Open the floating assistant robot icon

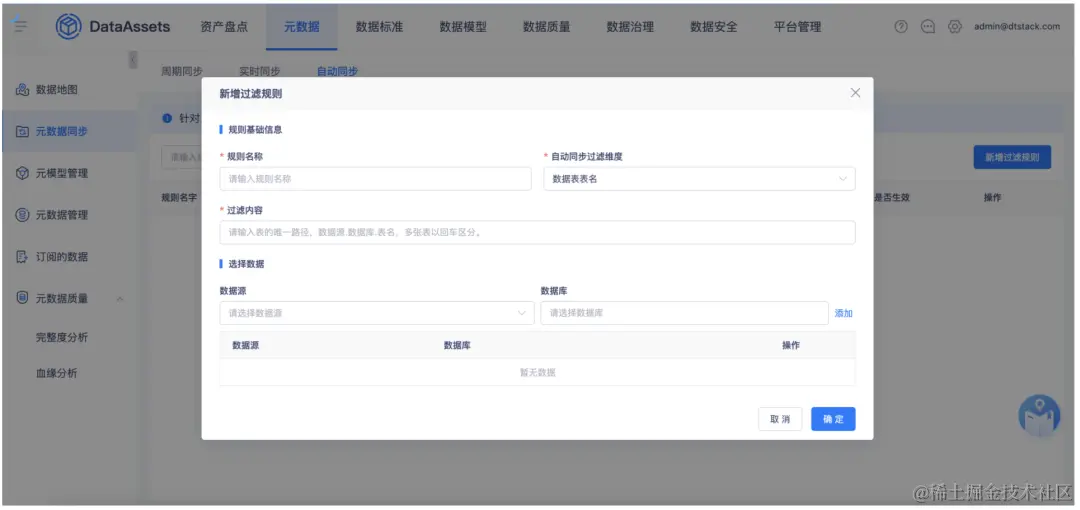point(1039,416)
